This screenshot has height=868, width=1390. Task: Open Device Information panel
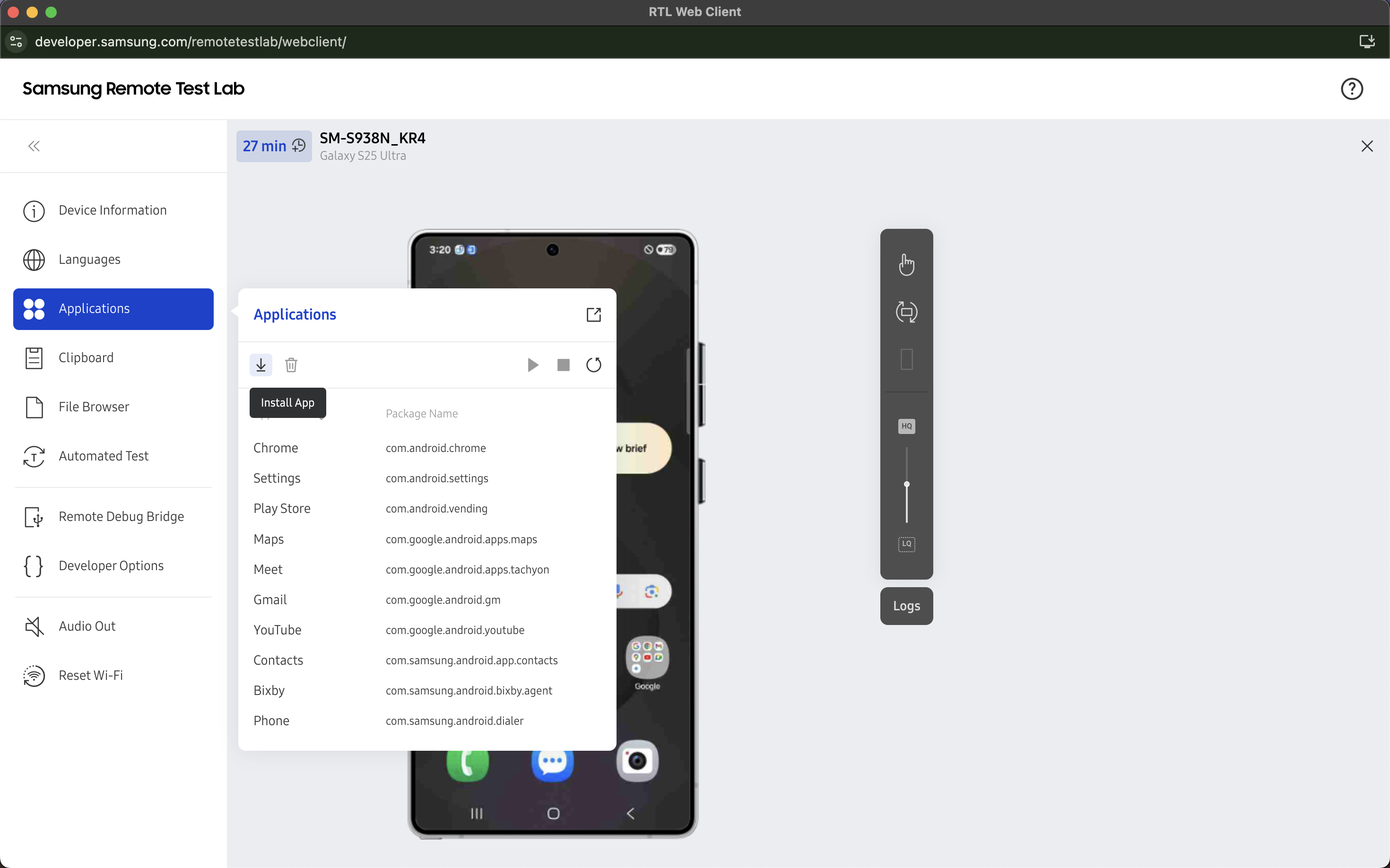tap(113, 210)
